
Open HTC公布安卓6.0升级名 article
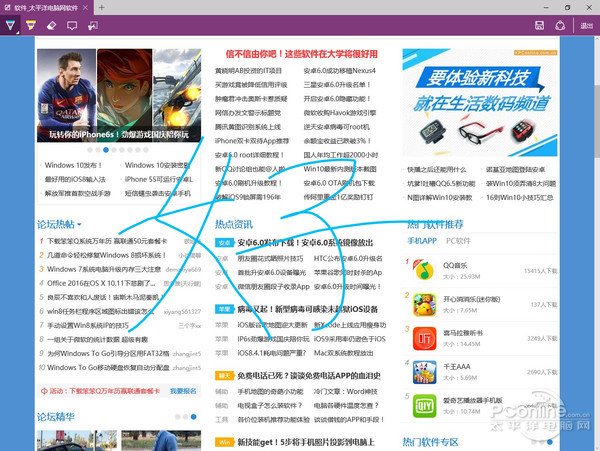[348, 259]
